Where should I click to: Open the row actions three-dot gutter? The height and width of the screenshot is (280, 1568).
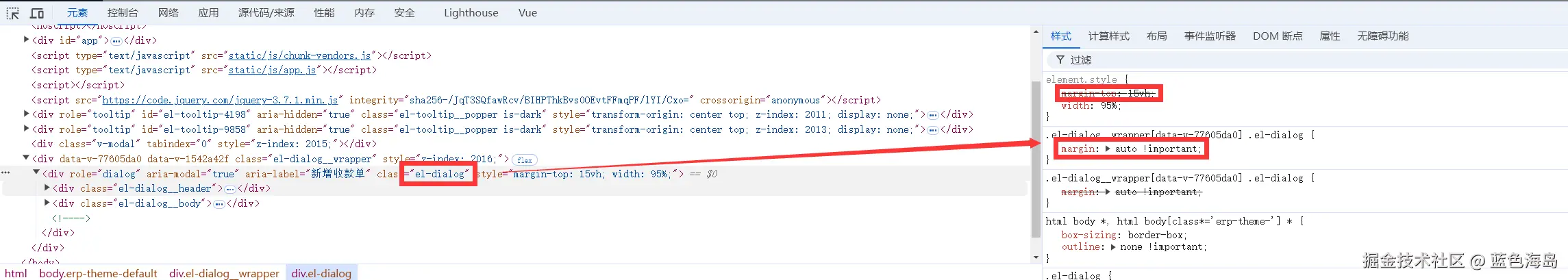pyautogui.click(x=5, y=173)
